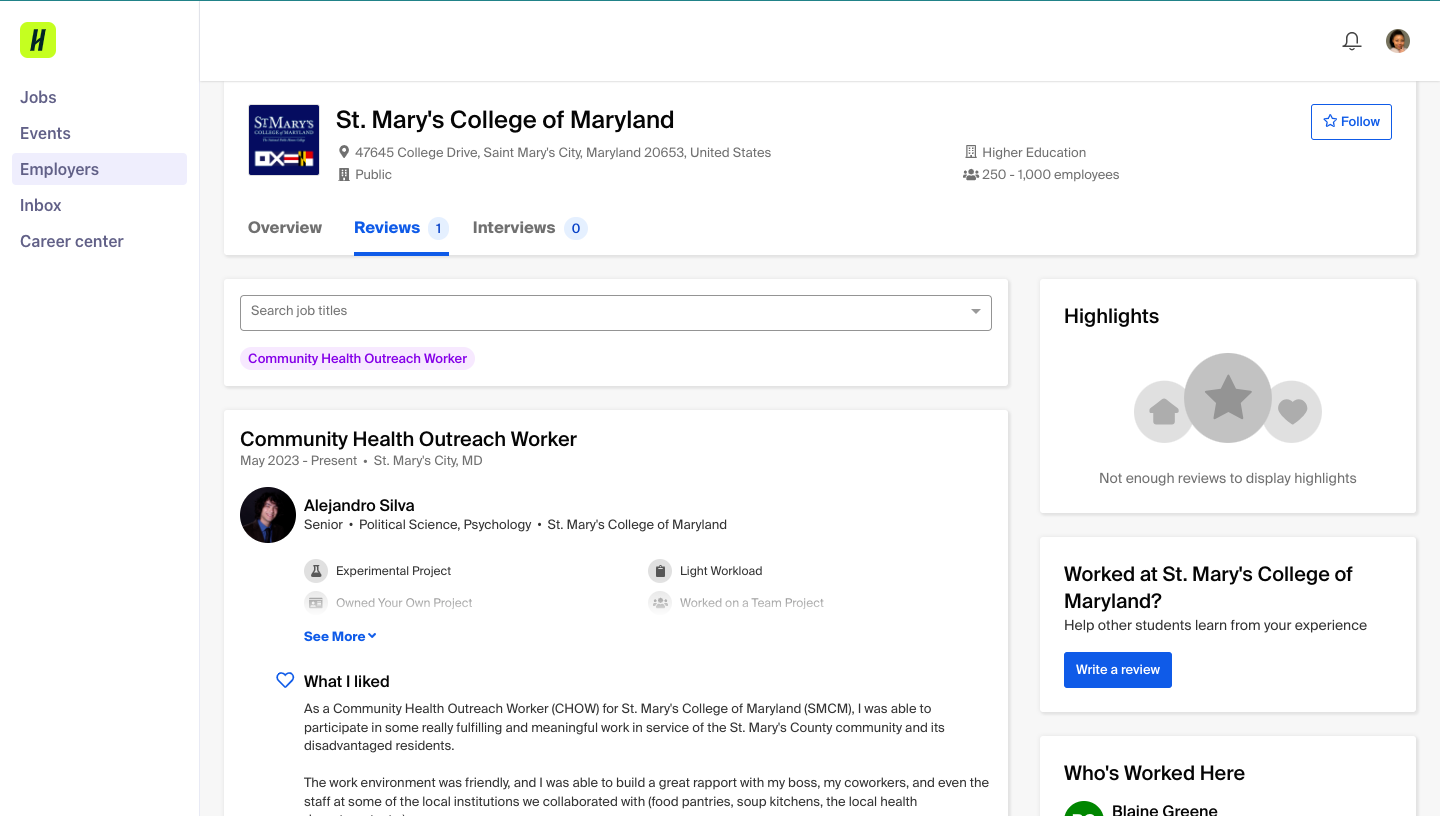The image size is (1440, 816).
Task: Open Jobs in the sidebar
Action: tap(38, 97)
